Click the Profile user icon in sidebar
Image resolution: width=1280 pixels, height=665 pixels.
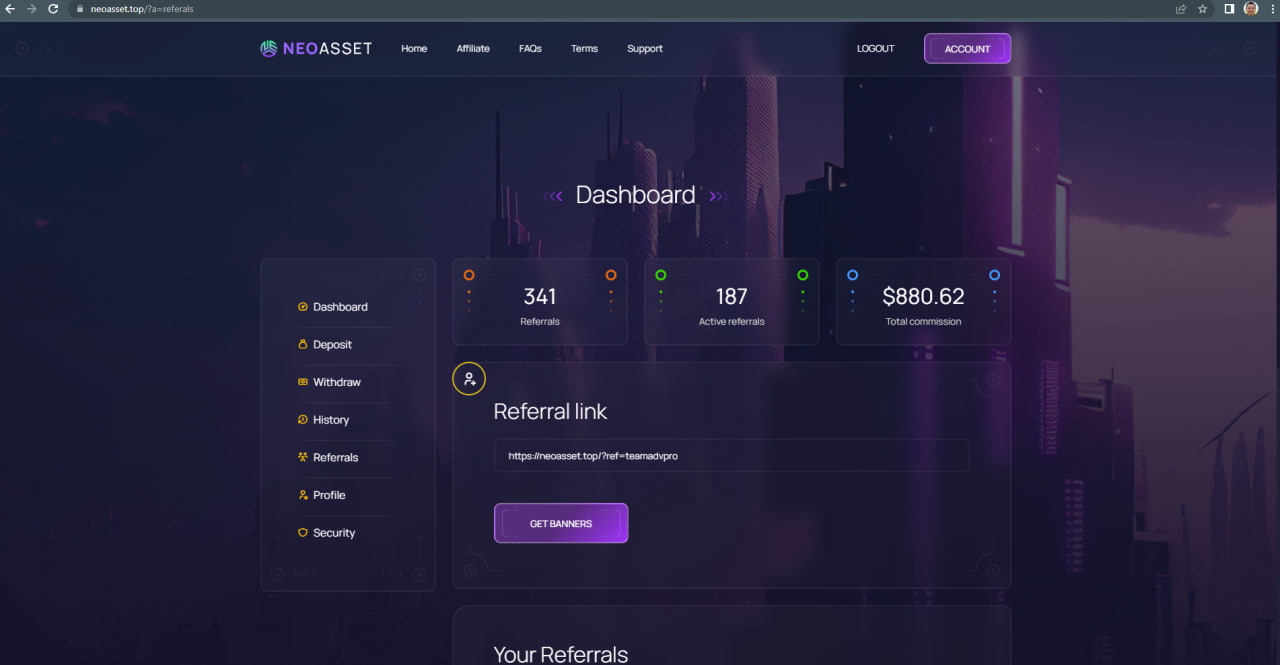pos(303,495)
